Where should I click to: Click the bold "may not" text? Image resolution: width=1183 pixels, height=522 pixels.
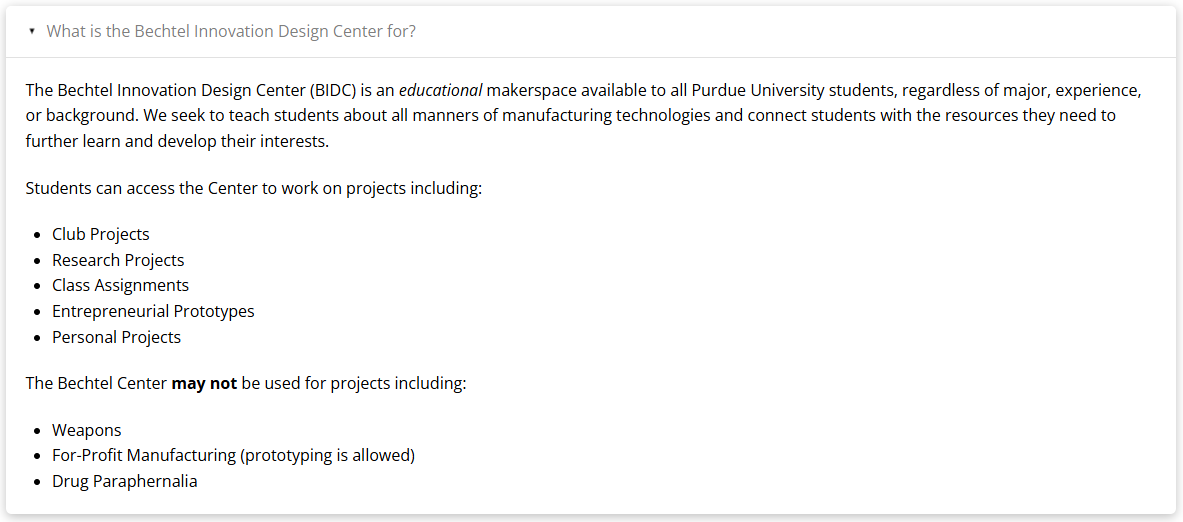(x=204, y=383)
